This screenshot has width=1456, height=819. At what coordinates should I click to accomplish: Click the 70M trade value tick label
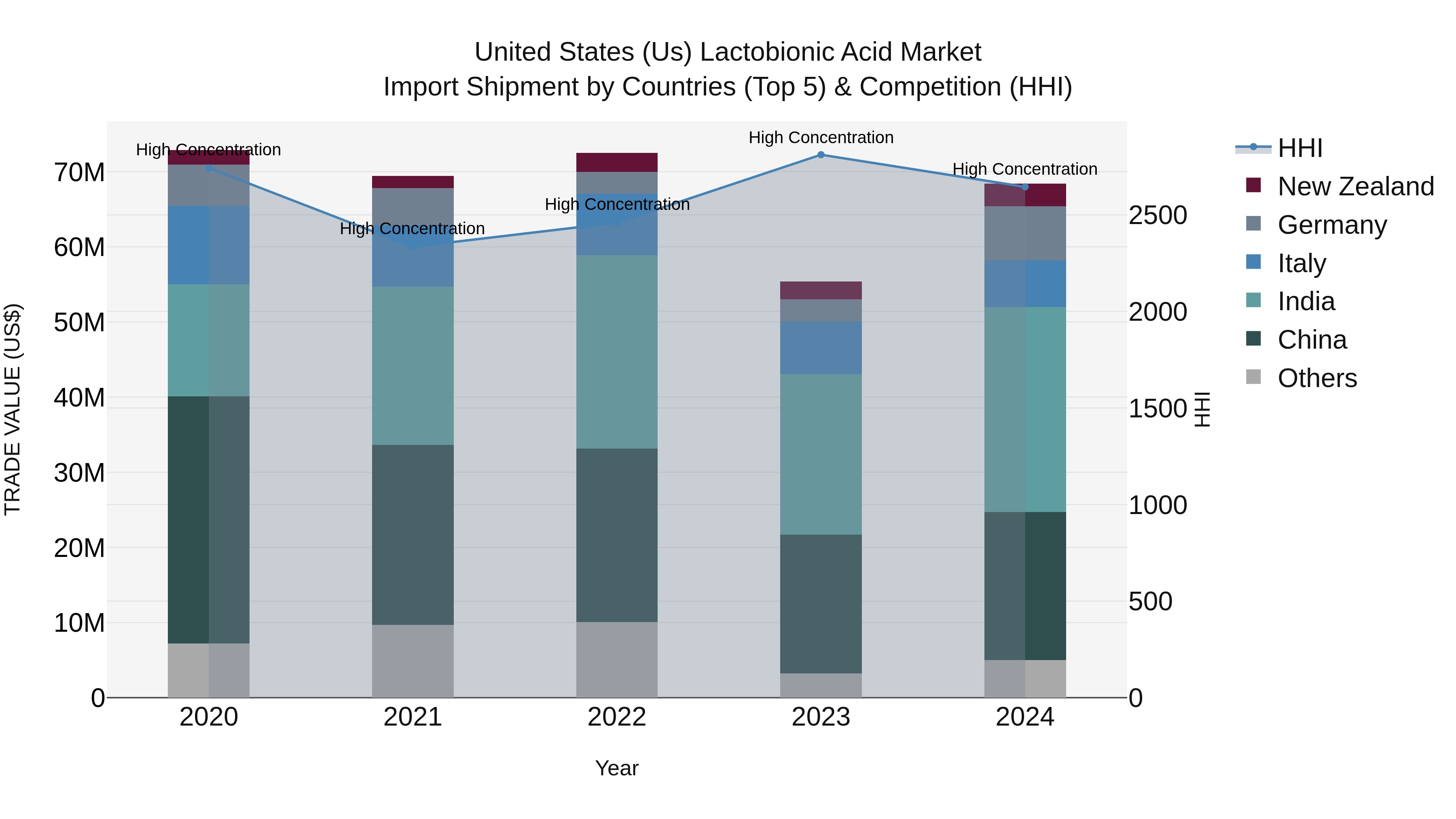(x=79, y=172)
